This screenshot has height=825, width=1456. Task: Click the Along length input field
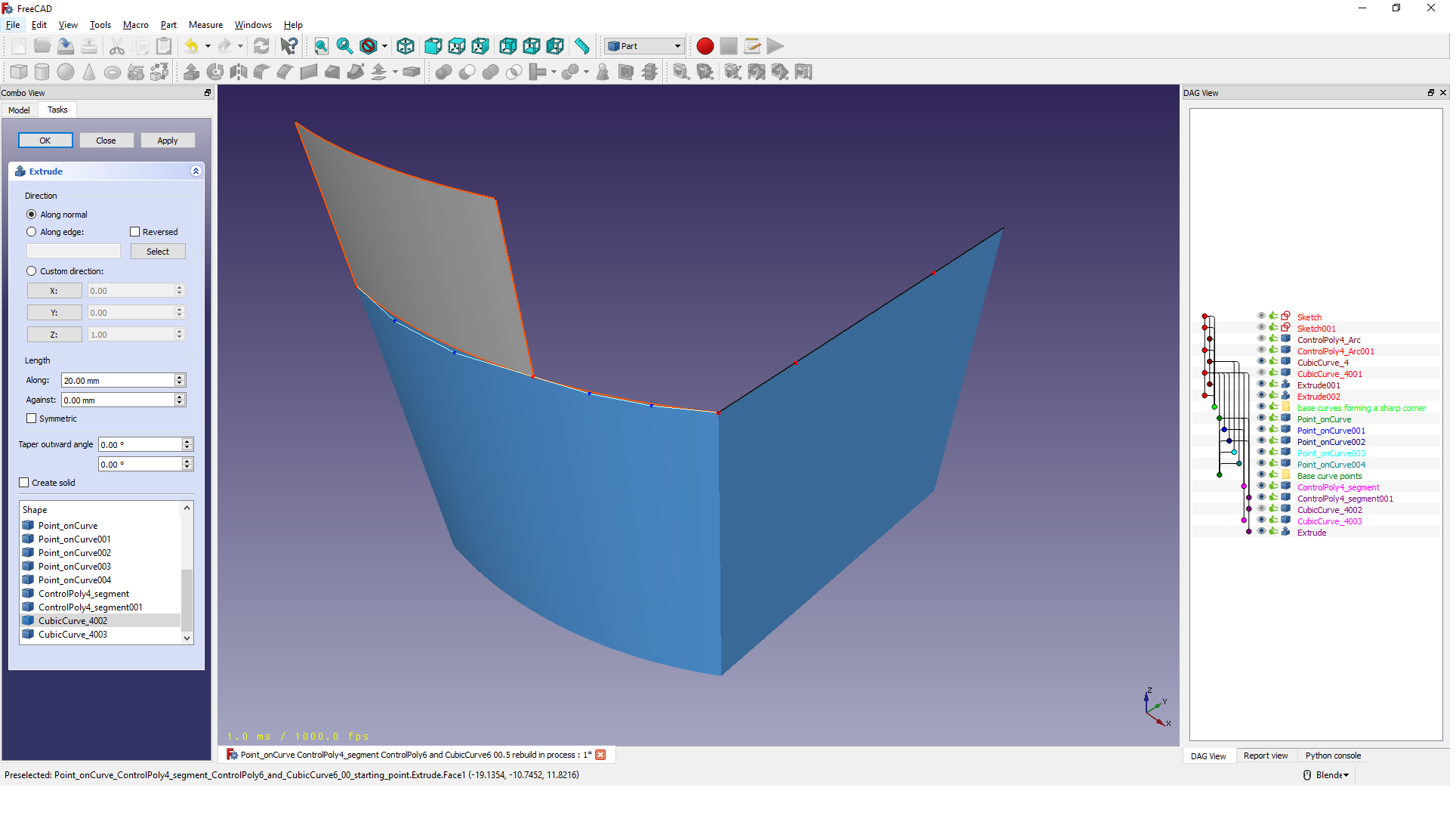[118, 381]
